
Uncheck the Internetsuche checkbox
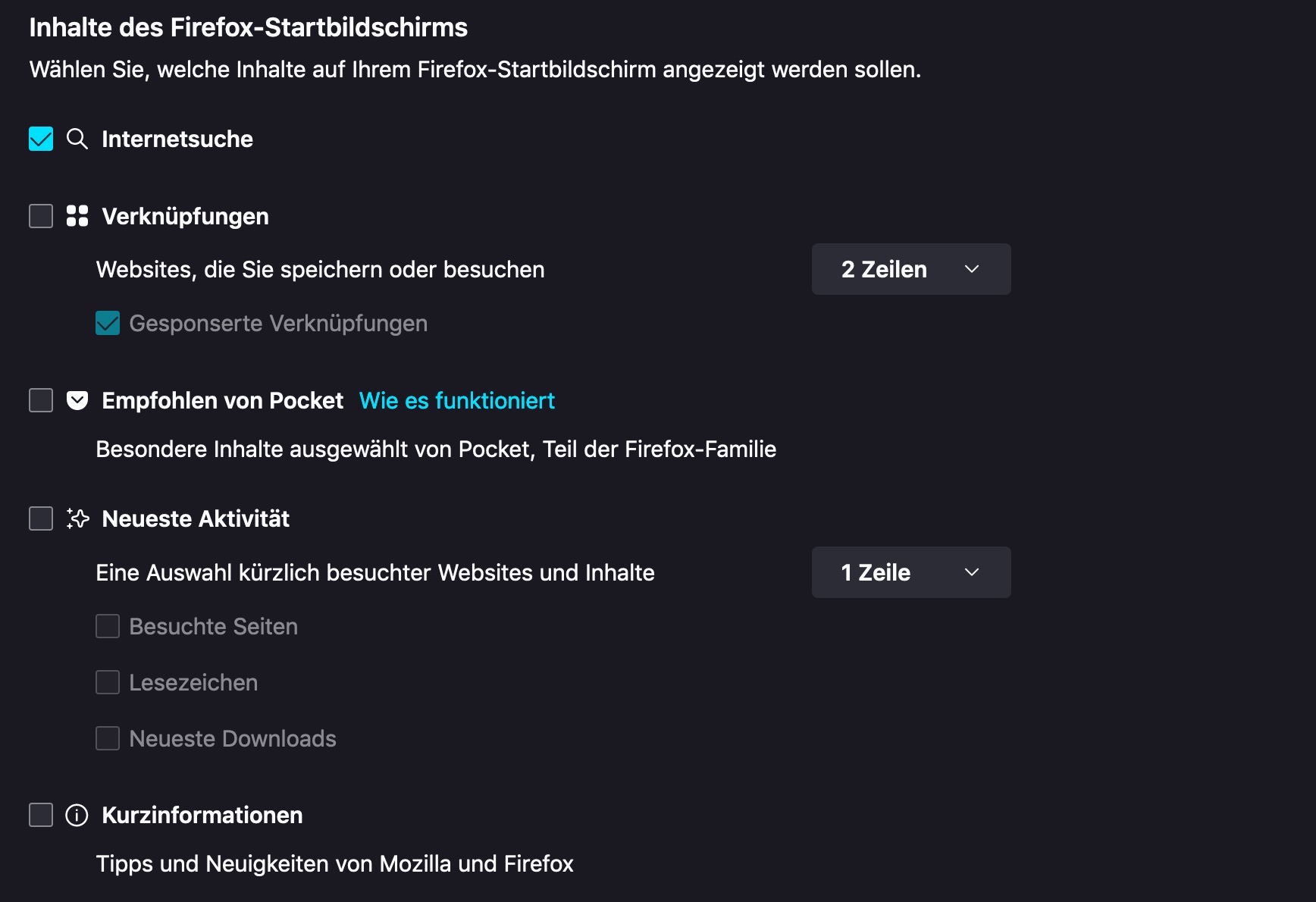(x=41, y=139)
